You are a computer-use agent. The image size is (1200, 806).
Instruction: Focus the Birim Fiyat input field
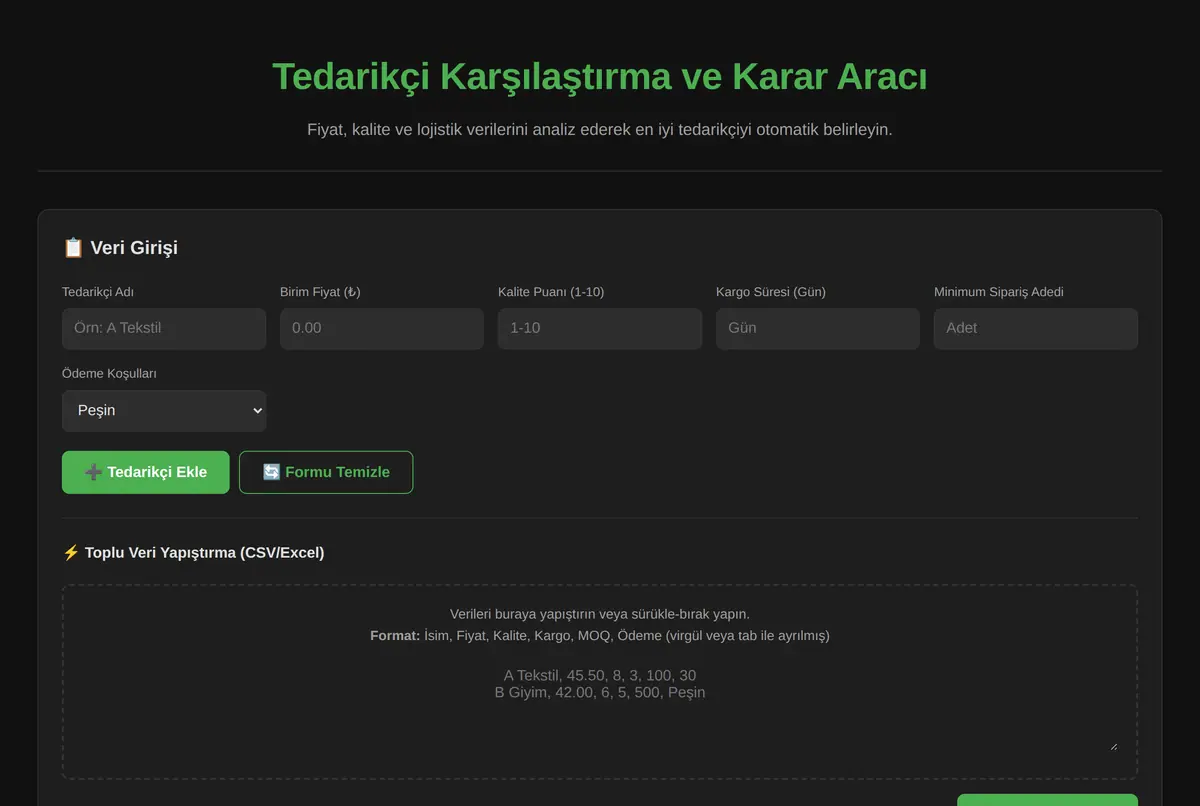click(382, 328)
